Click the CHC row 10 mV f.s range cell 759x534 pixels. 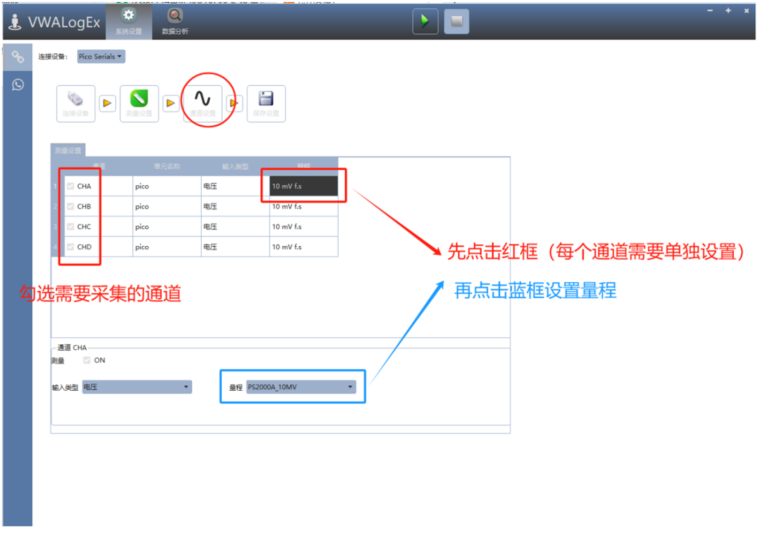pyautogui.click(x=304, y=226)
